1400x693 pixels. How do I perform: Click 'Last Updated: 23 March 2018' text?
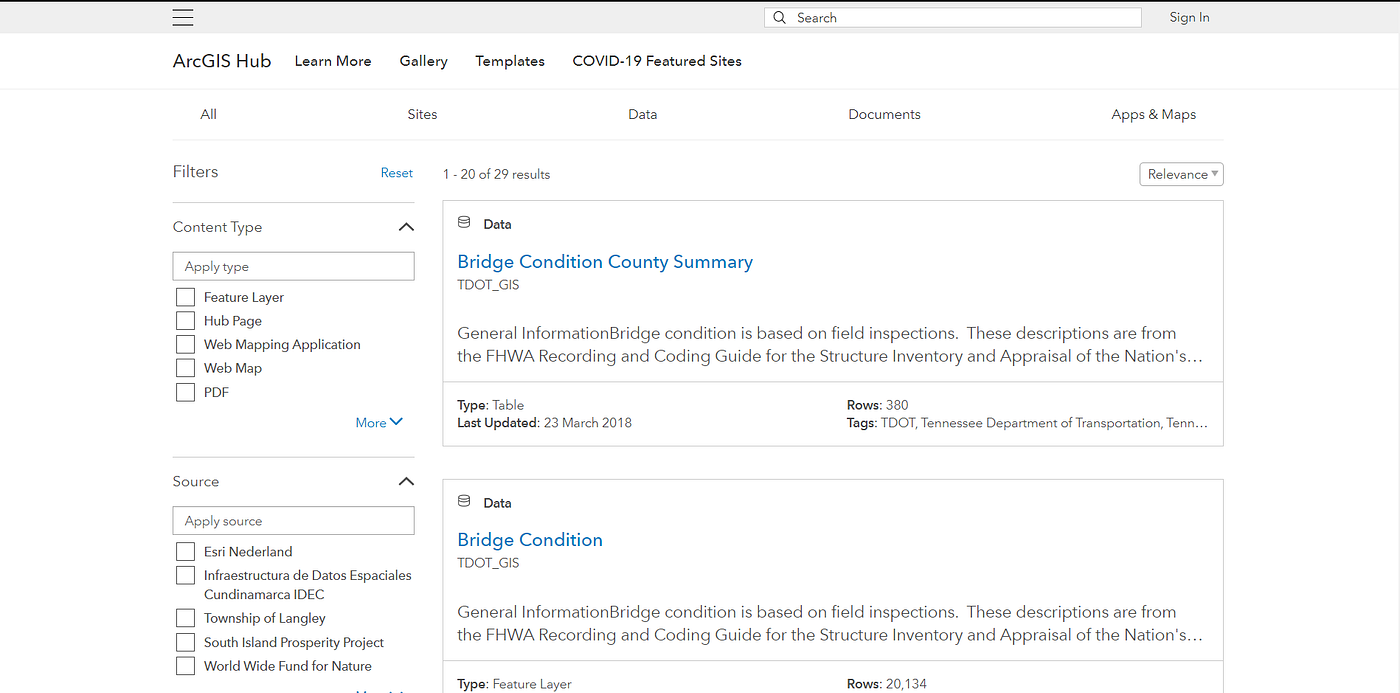(544, 423)
